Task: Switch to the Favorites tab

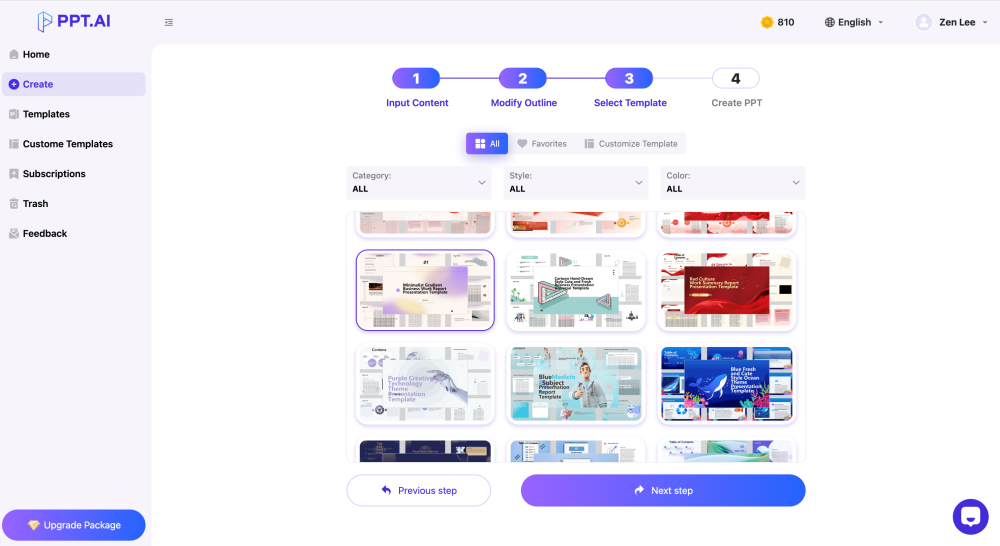Action: click(542, 144)
